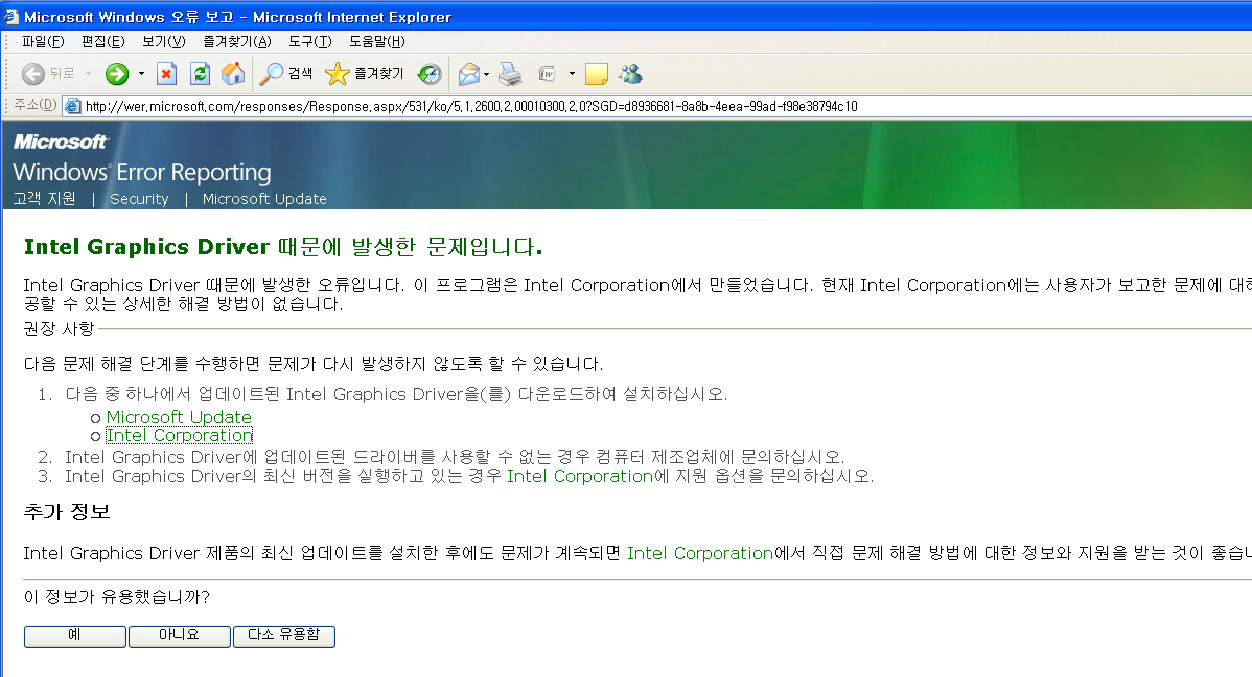Open the 파일(F) menu
Image resolution: width=1252 pixels, height=677 pixels.
(43, 41)
